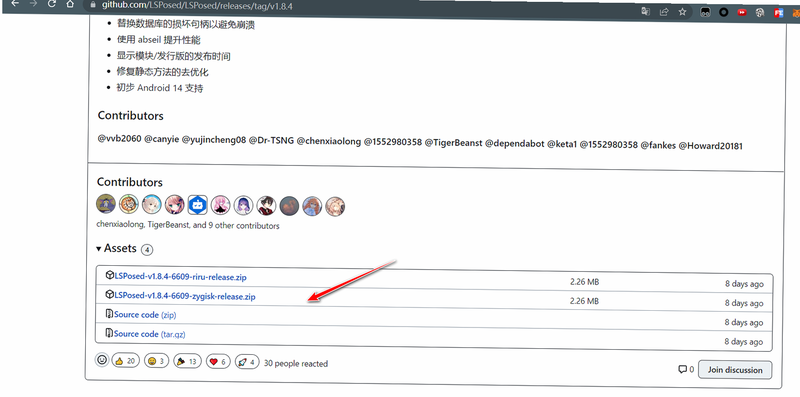This screenshot has width=800, height=397.
Task: Click the red FE extension icon
Action: click(779, 13)
